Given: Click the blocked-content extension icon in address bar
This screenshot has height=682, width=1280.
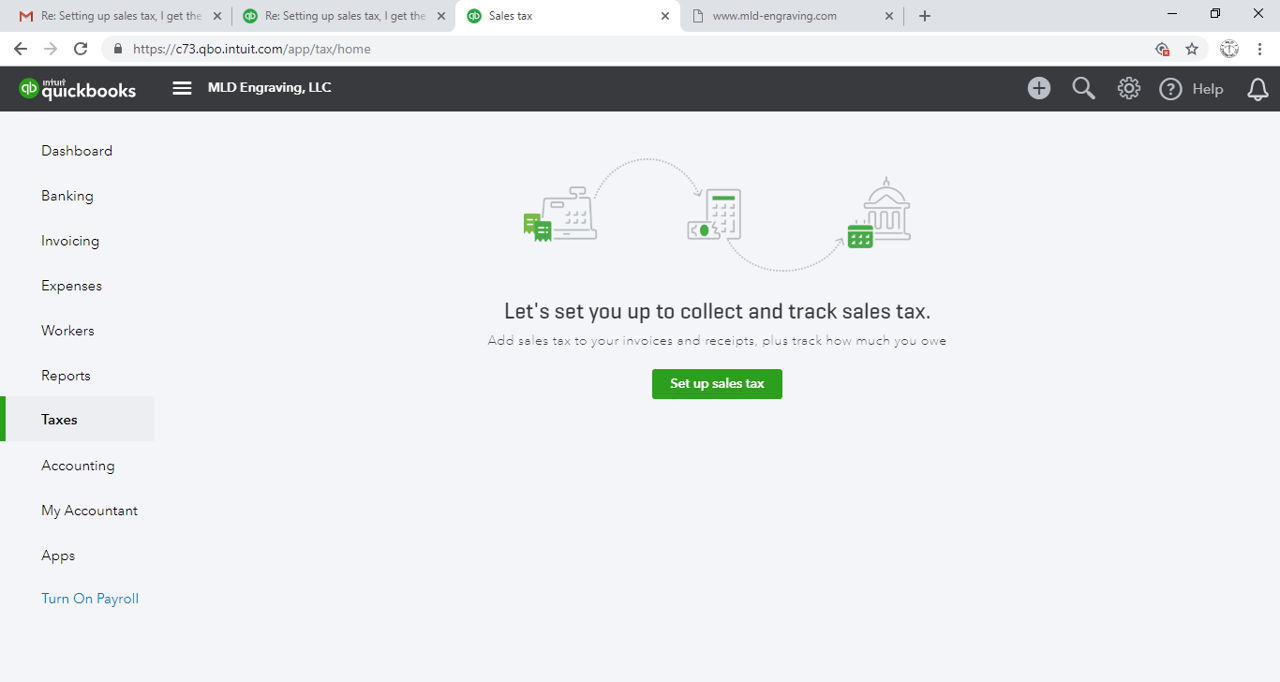Looking at the screenshot, I should [1162, 48].
